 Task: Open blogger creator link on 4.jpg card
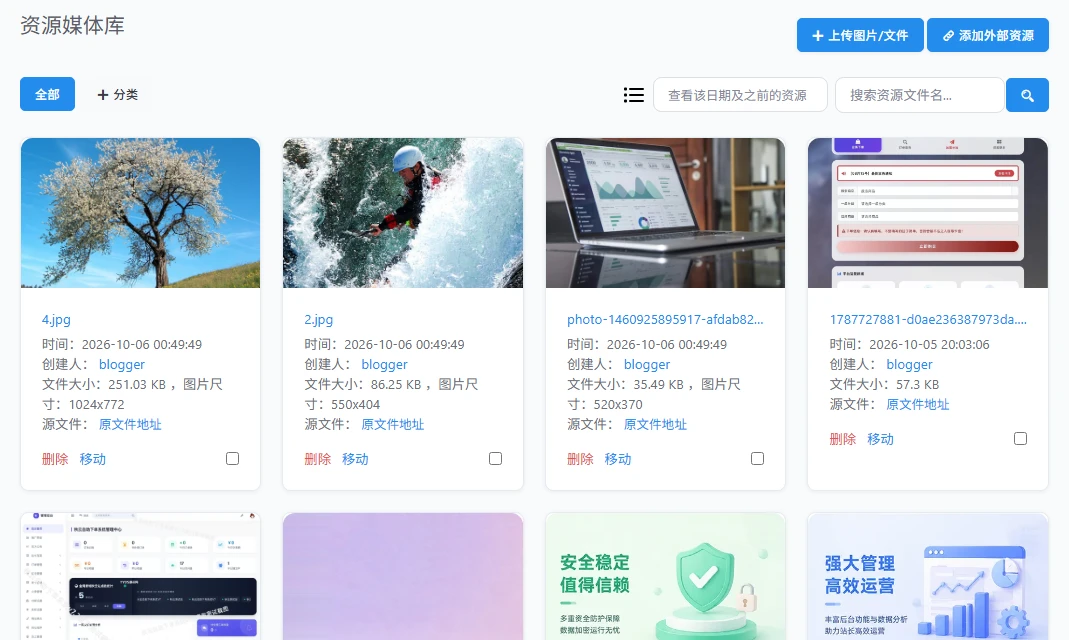coord(122,365)
